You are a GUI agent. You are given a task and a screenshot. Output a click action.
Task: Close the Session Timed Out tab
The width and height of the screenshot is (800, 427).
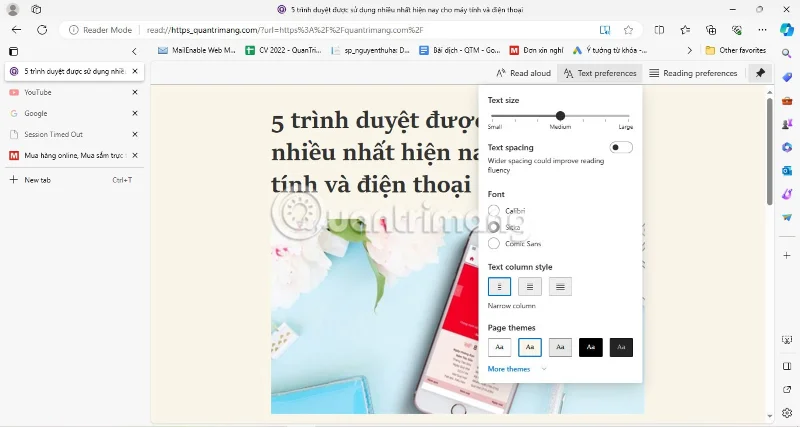(x=135, y=134)
